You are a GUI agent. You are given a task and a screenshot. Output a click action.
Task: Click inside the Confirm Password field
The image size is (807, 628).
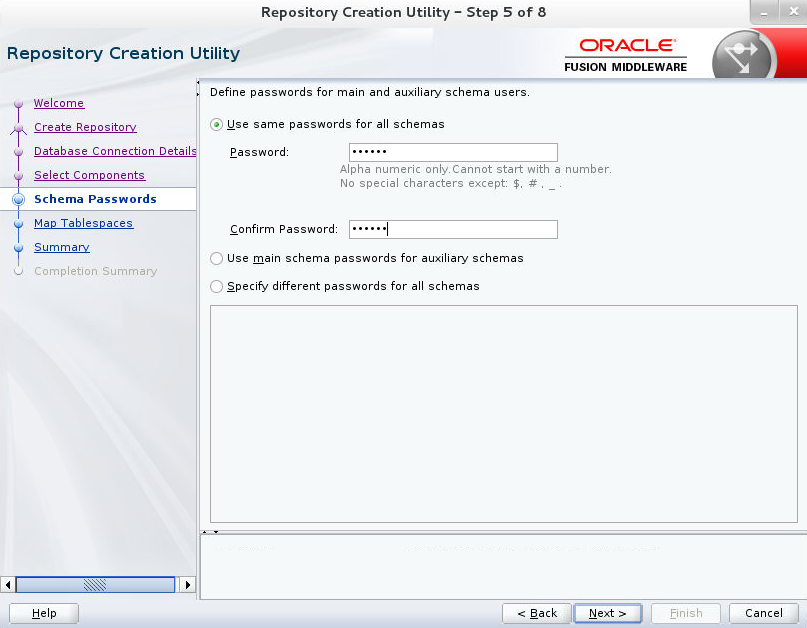[452, 229]
